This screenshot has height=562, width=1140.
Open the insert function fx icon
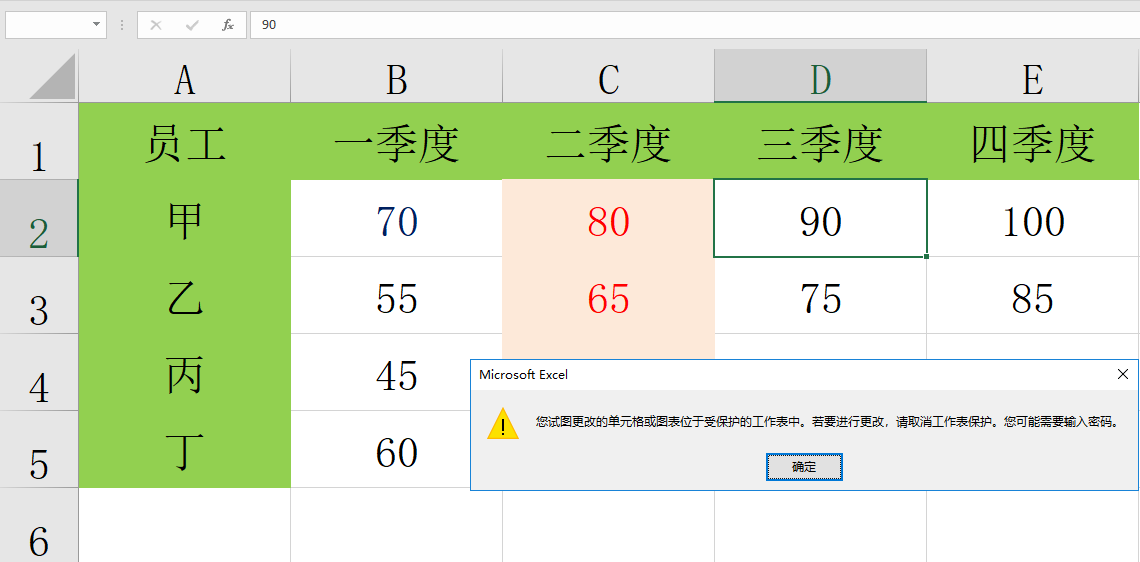(x=228, y=25)
